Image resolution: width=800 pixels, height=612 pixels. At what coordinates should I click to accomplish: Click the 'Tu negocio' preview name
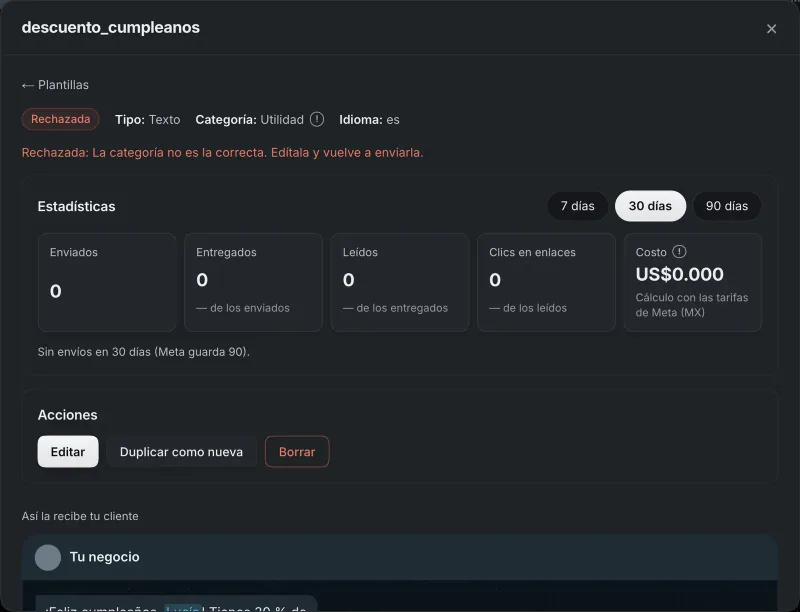(105, 557)
